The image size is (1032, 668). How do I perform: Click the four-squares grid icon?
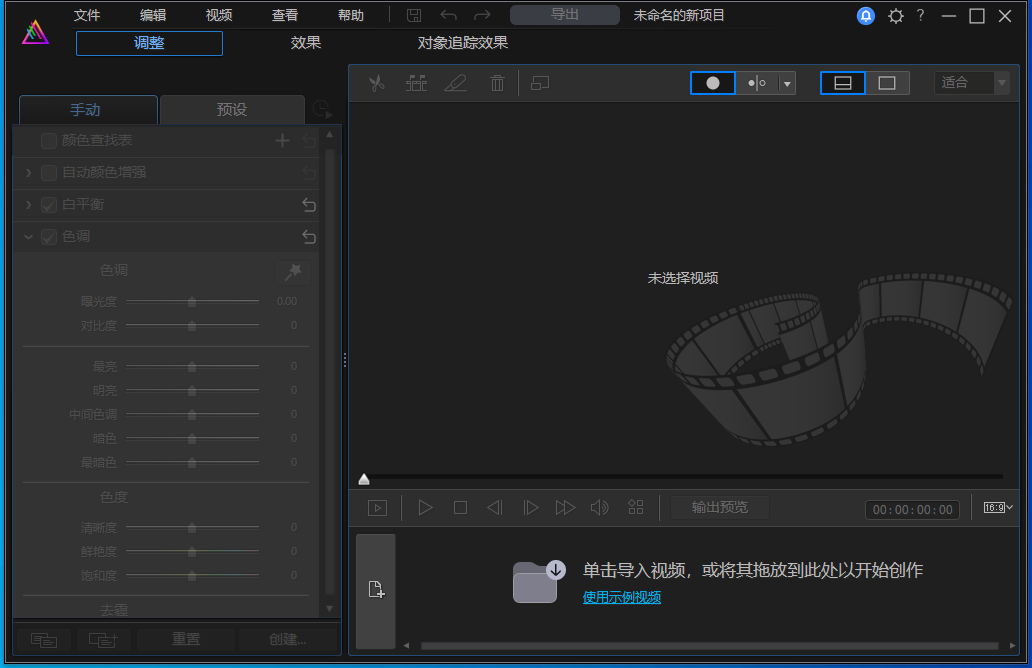(x=636, y=507)
